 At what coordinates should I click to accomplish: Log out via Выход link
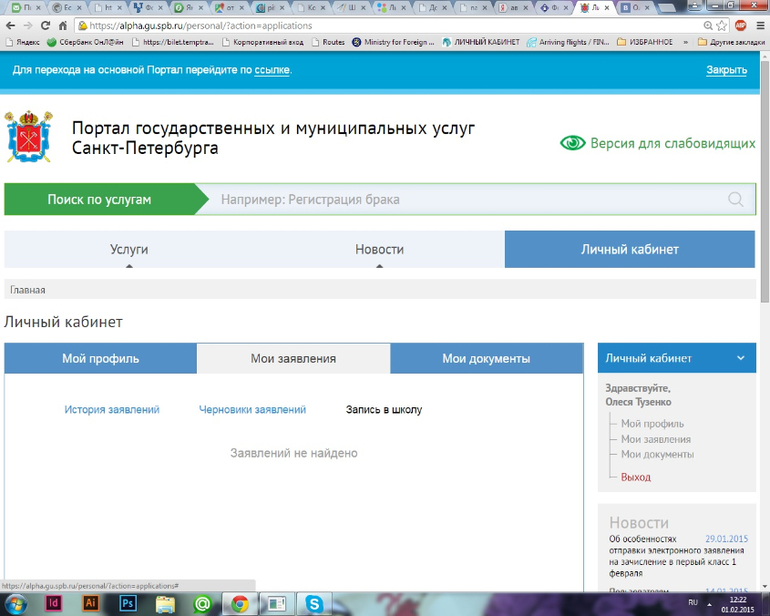635,477
